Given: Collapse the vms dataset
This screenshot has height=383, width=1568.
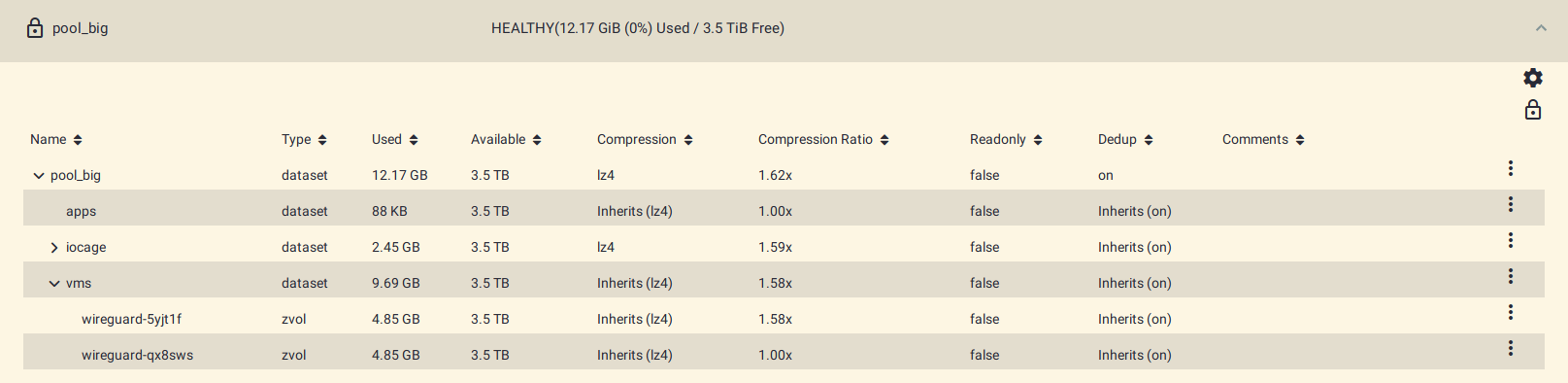Looking at the screenshot, I should tap(54, 284).
